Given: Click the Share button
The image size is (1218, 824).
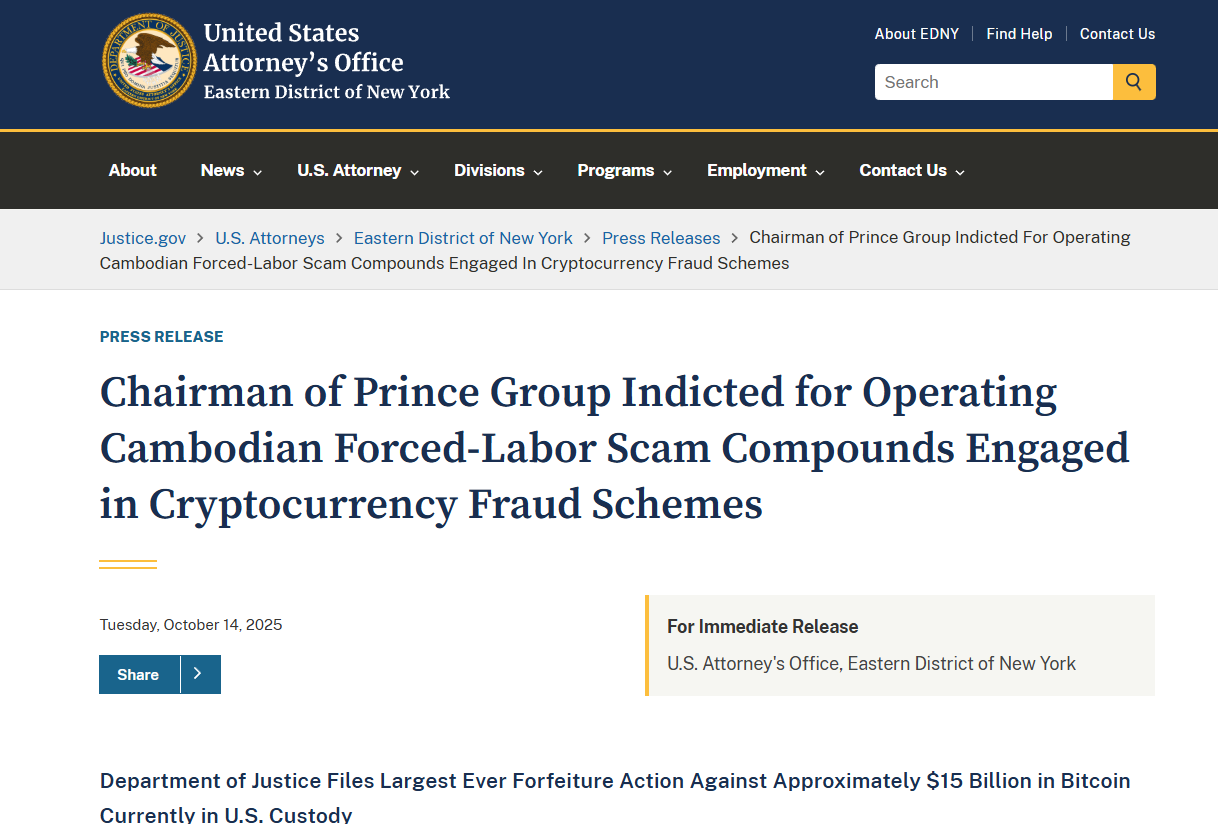Looking at the screenshot, I should tap(139, 675).
